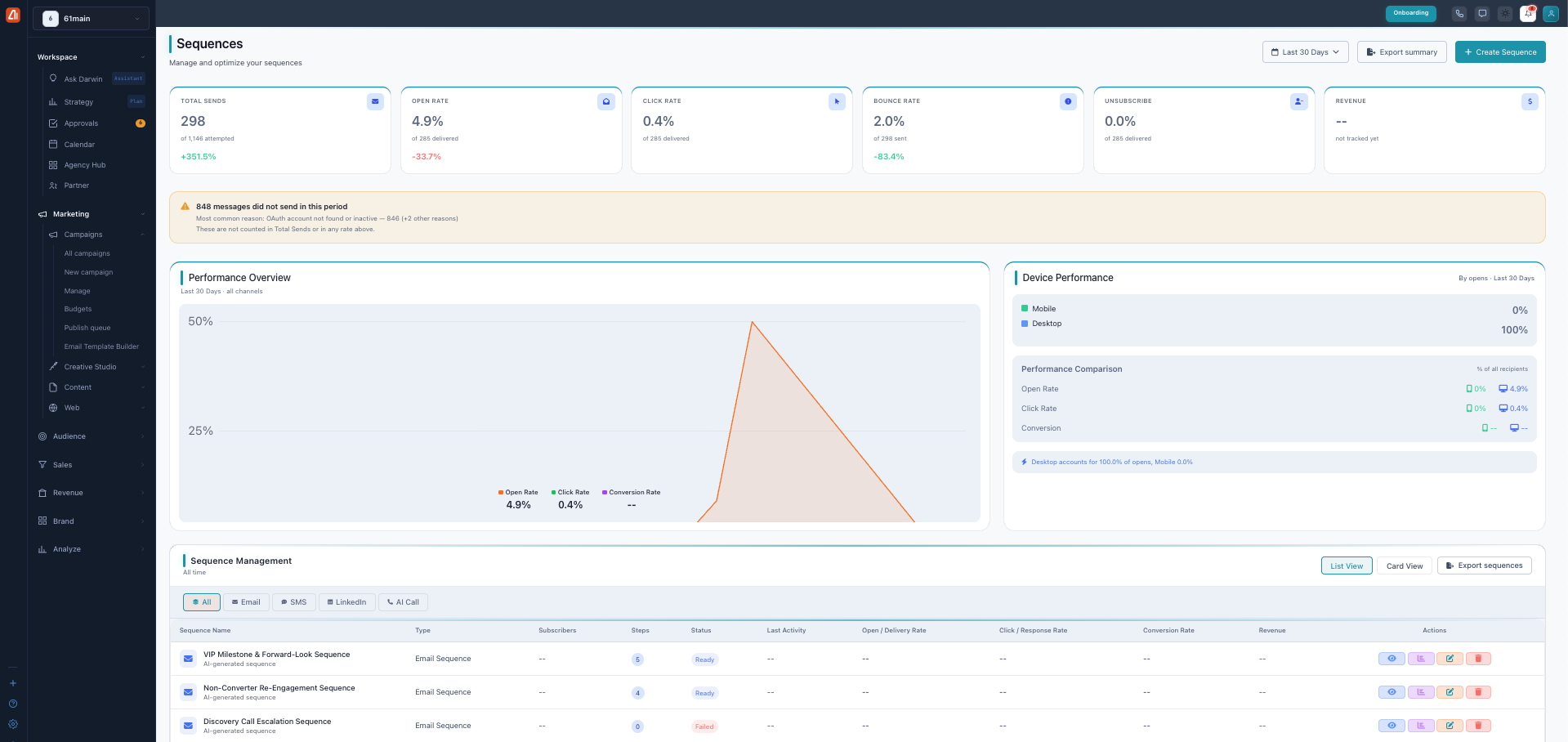This screenshot has height=742, width=1568.
Task: Edit the Discovery Call Escalation Sequence
Action: (x=1450, y=726)
